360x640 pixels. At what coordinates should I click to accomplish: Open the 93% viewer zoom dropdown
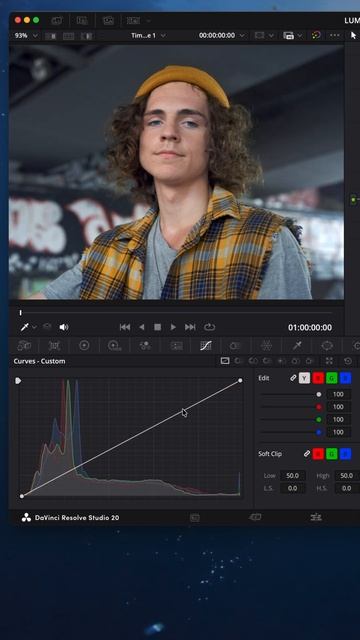click(x=26, y=36)
